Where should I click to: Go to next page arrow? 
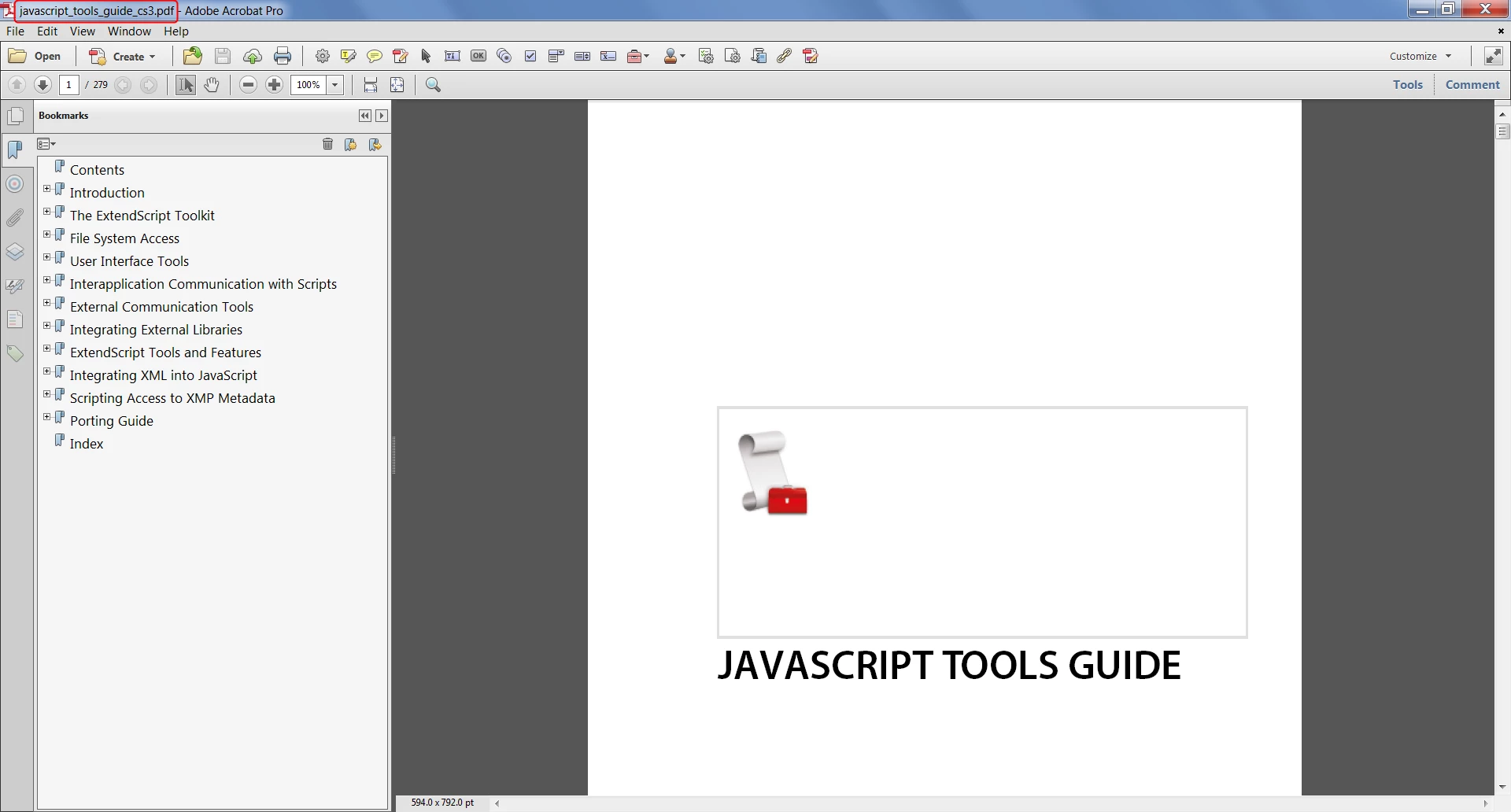point(43,85)
